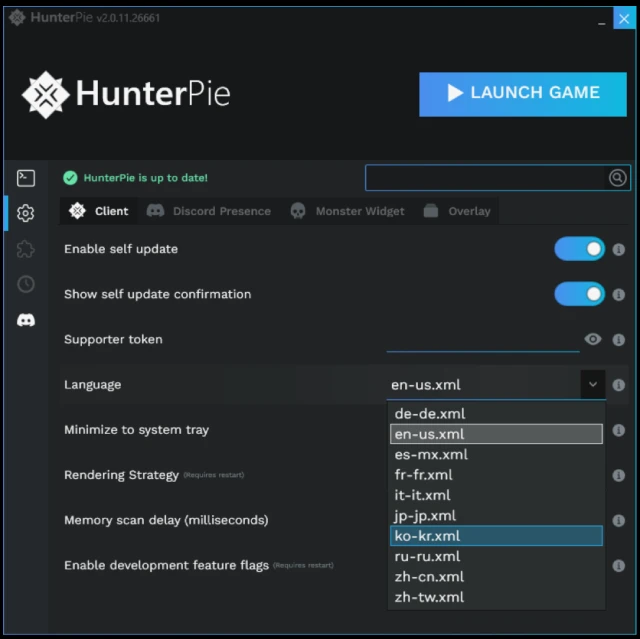The width and height of the screenshot is (640, 639).
Task: Toggle Enable self update switch
Action: pyautogui.click(x=579, y=249)
